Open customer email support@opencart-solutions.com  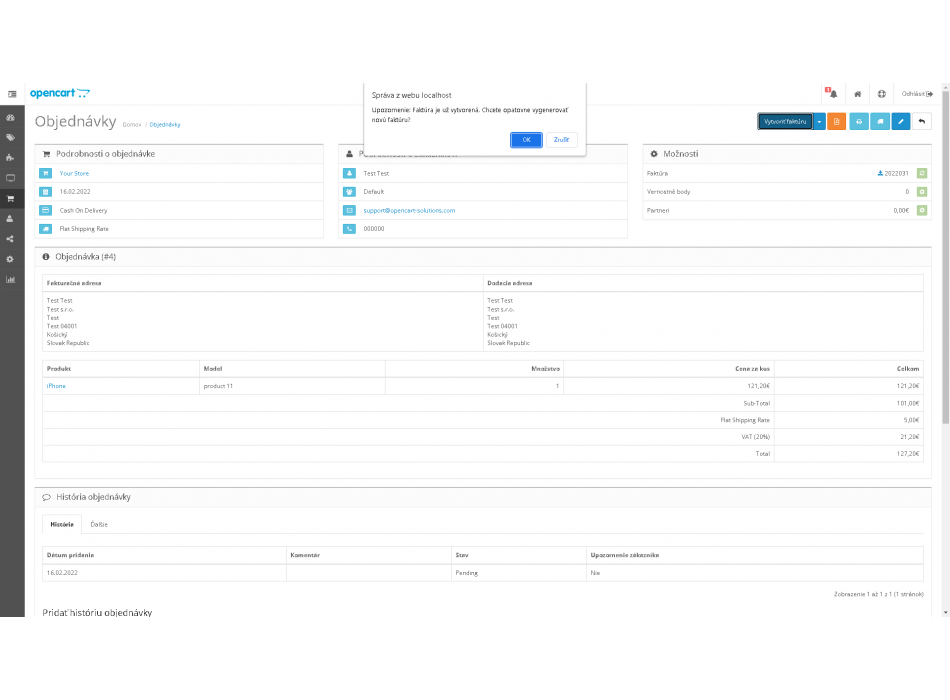point(409,210)
